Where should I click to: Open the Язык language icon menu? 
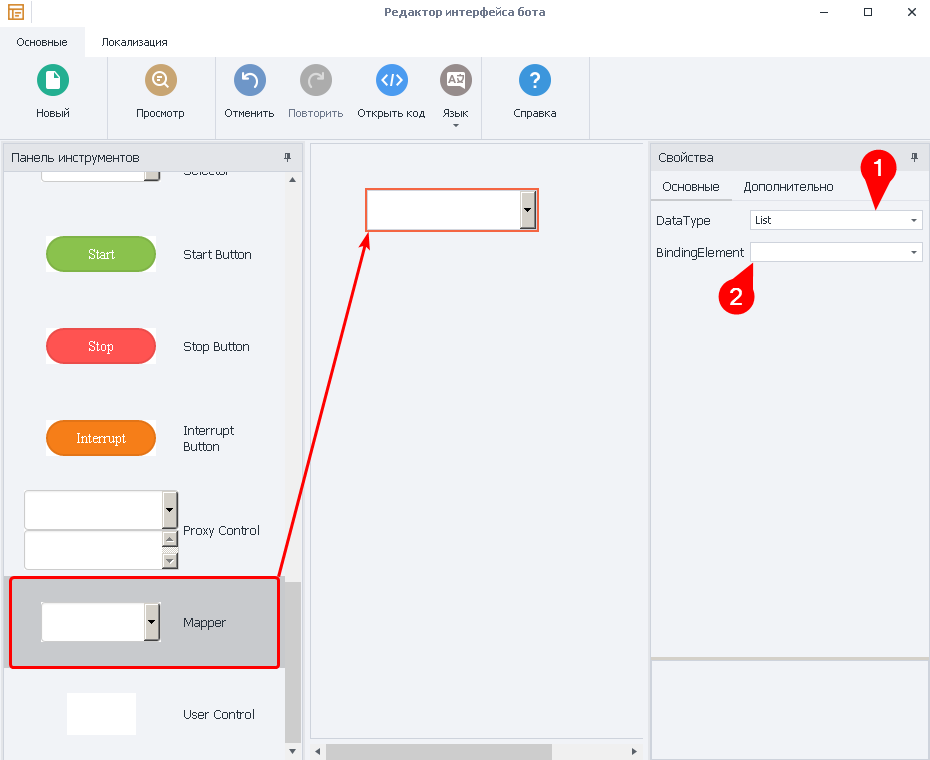pyautogui.click(x=456, y=81)
